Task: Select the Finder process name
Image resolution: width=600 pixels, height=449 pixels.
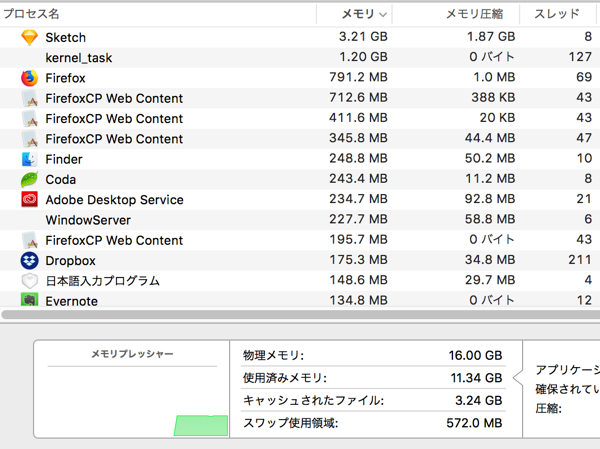Action: click(x=64, y=159)
